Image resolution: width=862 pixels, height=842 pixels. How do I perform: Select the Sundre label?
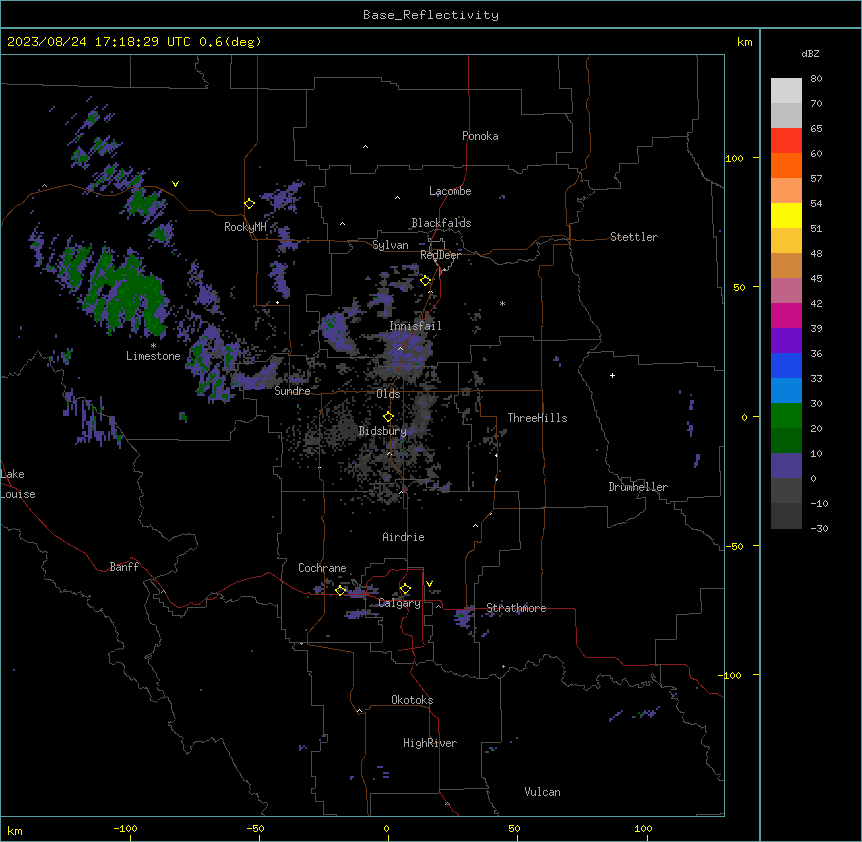click(292, 391)
